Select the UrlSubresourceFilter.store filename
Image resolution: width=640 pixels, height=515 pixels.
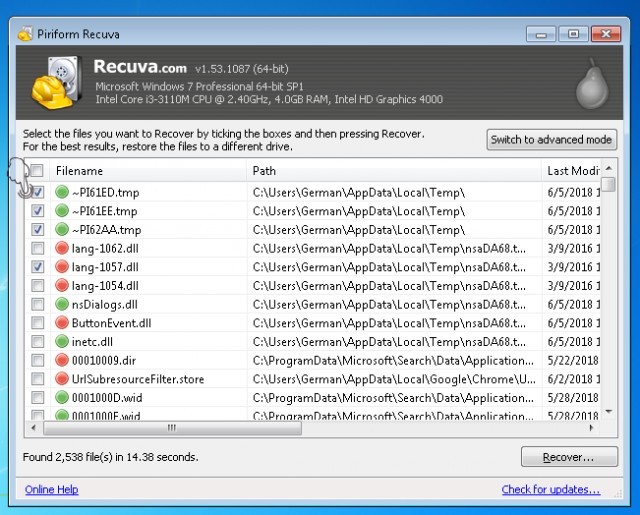tap(138, 379)
